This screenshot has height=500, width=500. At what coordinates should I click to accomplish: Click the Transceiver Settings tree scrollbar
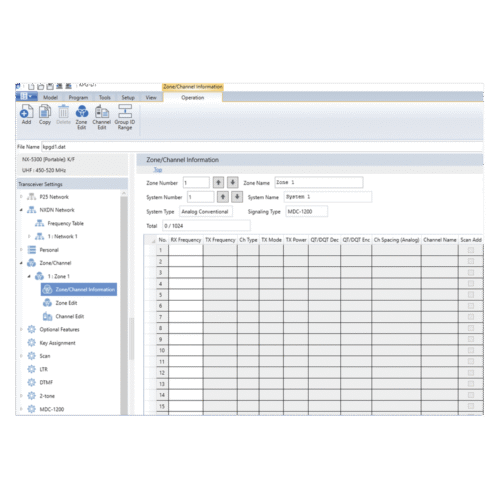[x=124, y=302]
